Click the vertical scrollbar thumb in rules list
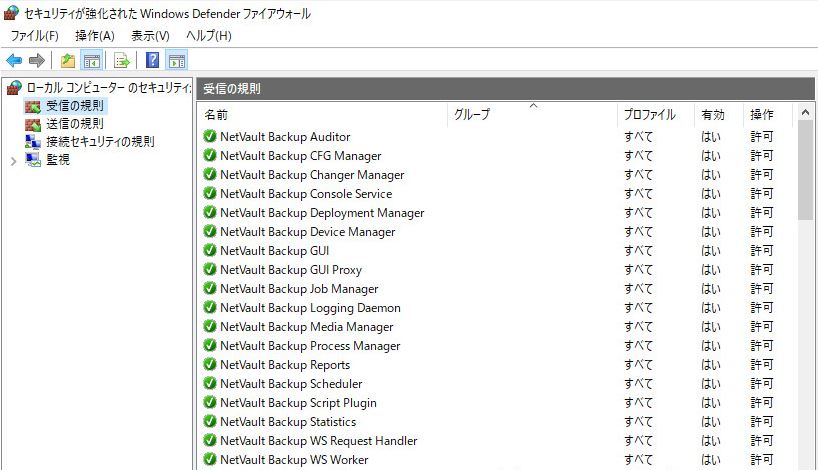 [805, 170]
